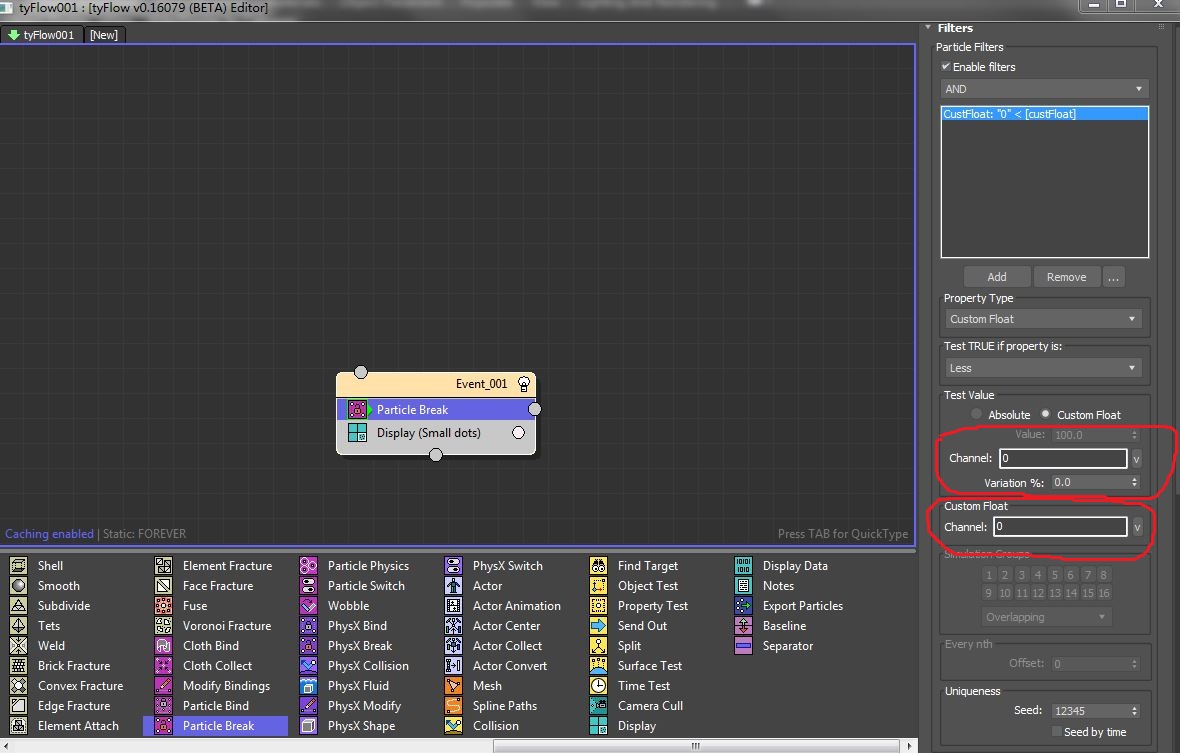Open the Less comparison dropdown

(x=1044, y=368)
